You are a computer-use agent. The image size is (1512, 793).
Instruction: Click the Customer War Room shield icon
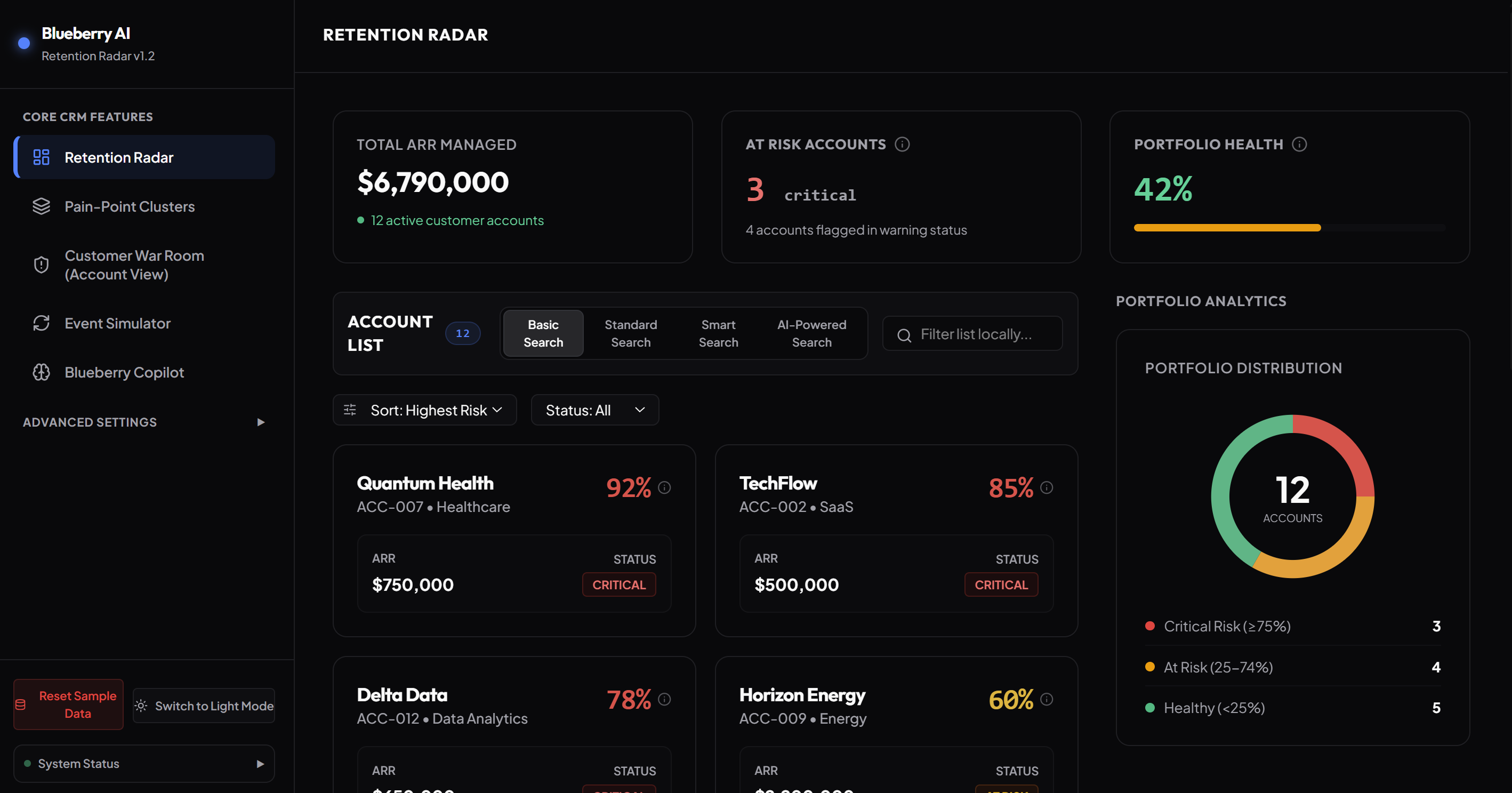click(x=41, y=265)
